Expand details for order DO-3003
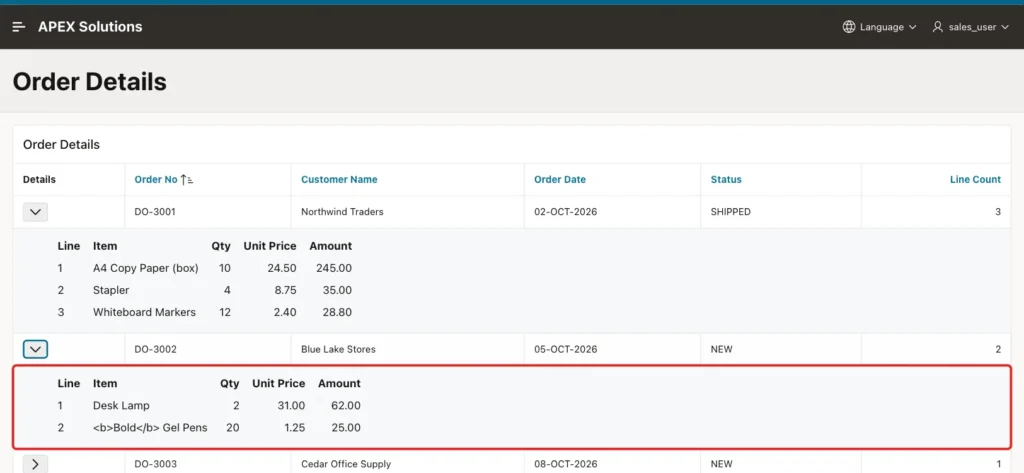1024x473 pixels. click(x=35, y=464)
